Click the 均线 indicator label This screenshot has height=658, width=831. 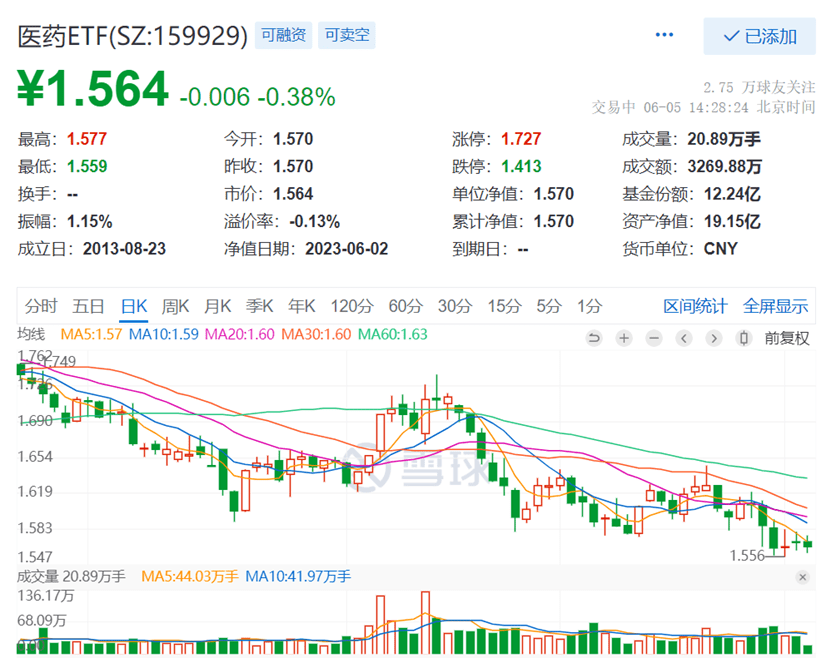coord(31,334)
